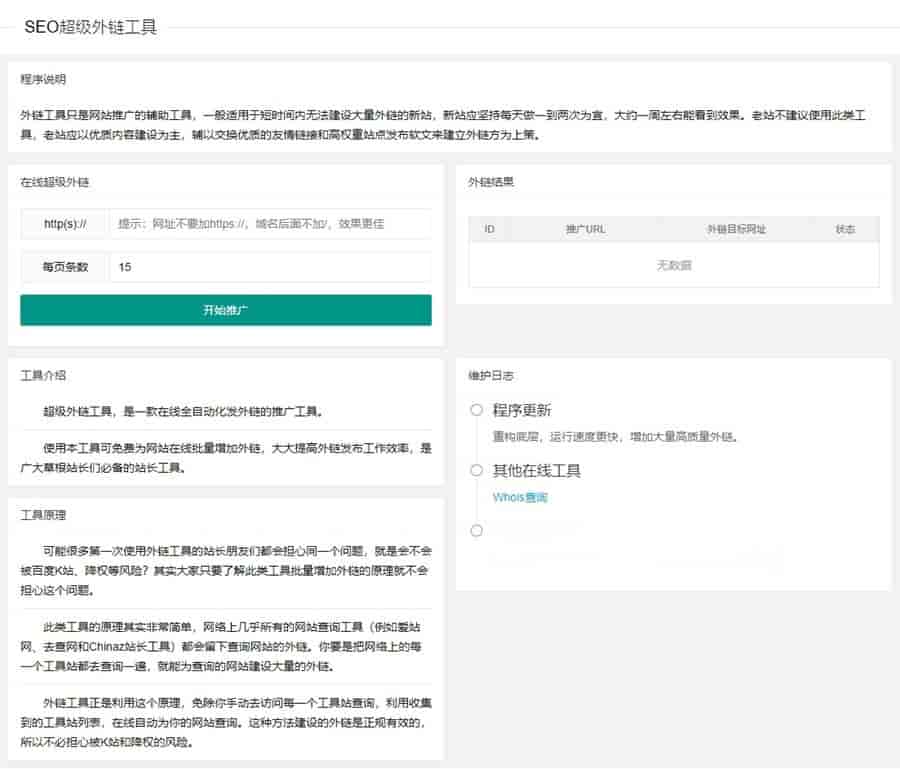Click the 其他在线工具 timeline heading
Screen dimensions: 900x769
point(536,470)
